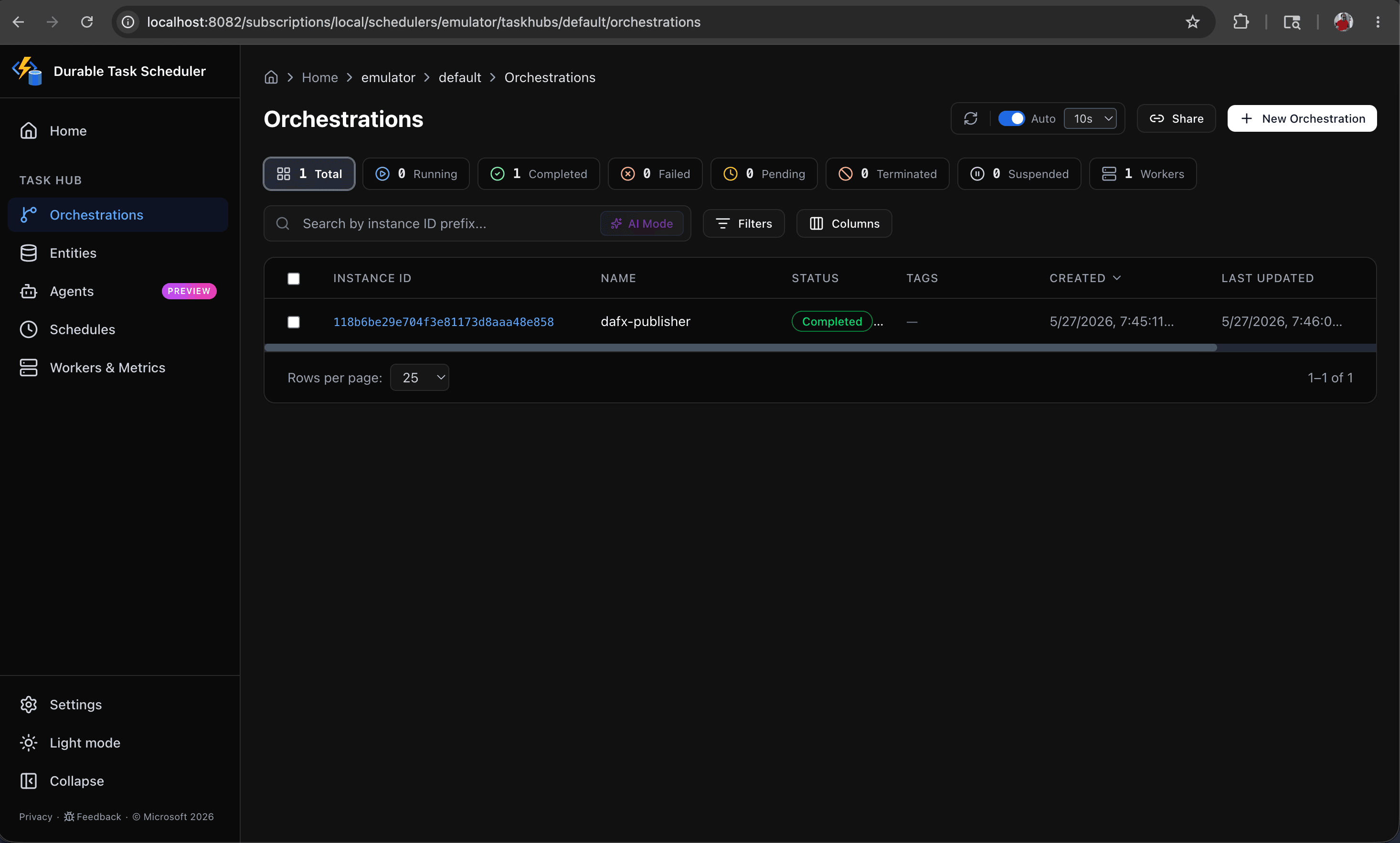Click the INSTANCE ID column header
This screenshot has width=1400, height=843.
pyautogui.click(x=372, y=278)
